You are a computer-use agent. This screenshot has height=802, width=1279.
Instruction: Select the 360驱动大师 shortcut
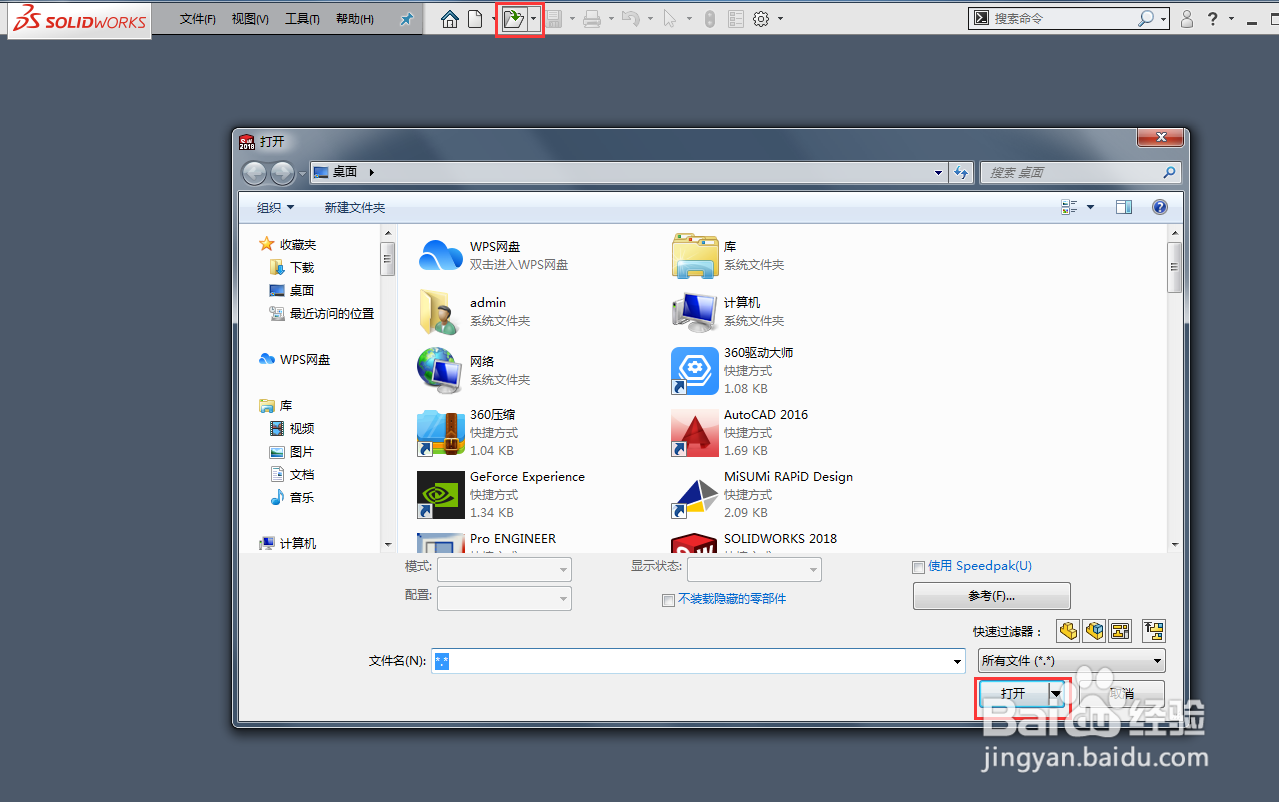coord(733,370)
